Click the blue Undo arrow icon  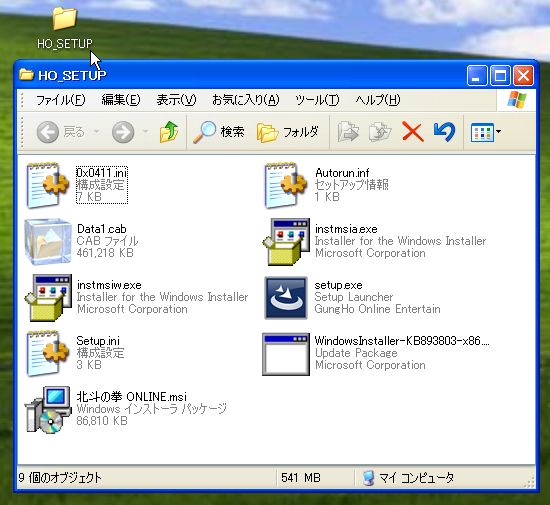444,132
